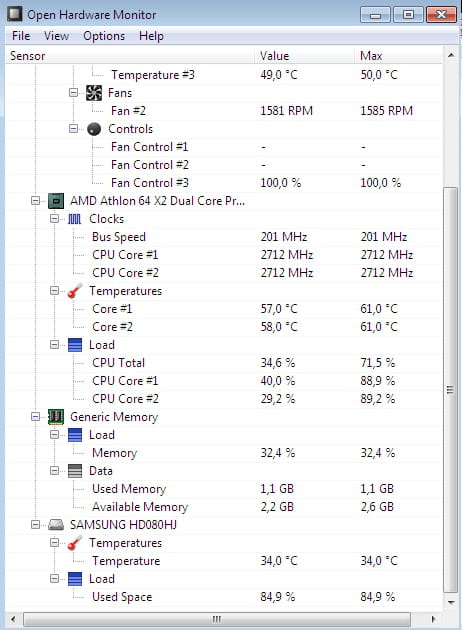Collapse the SAMSUNG HD080HJ node
The image size is (462, 630).
(35, 524)
